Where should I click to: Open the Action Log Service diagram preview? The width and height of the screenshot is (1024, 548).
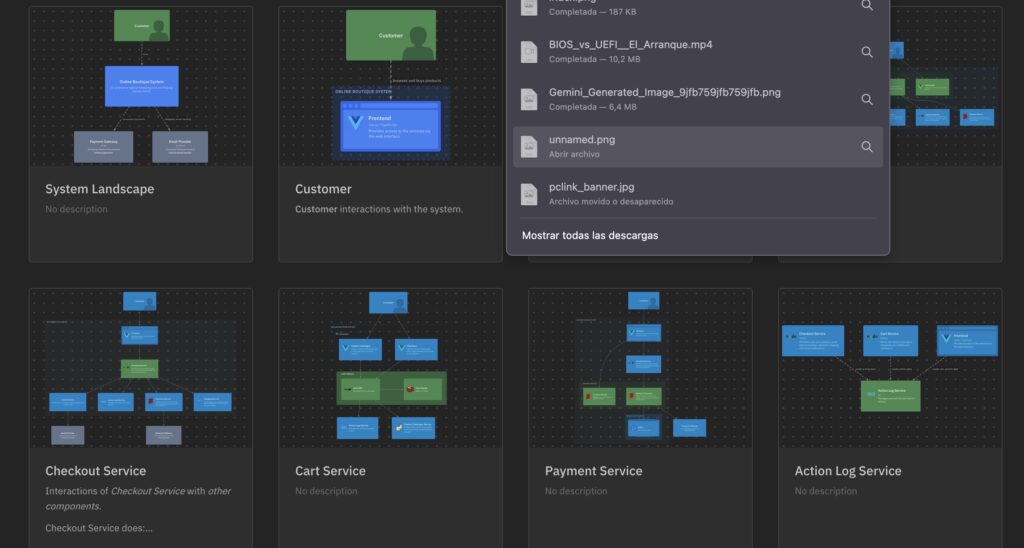pos(890,368)
